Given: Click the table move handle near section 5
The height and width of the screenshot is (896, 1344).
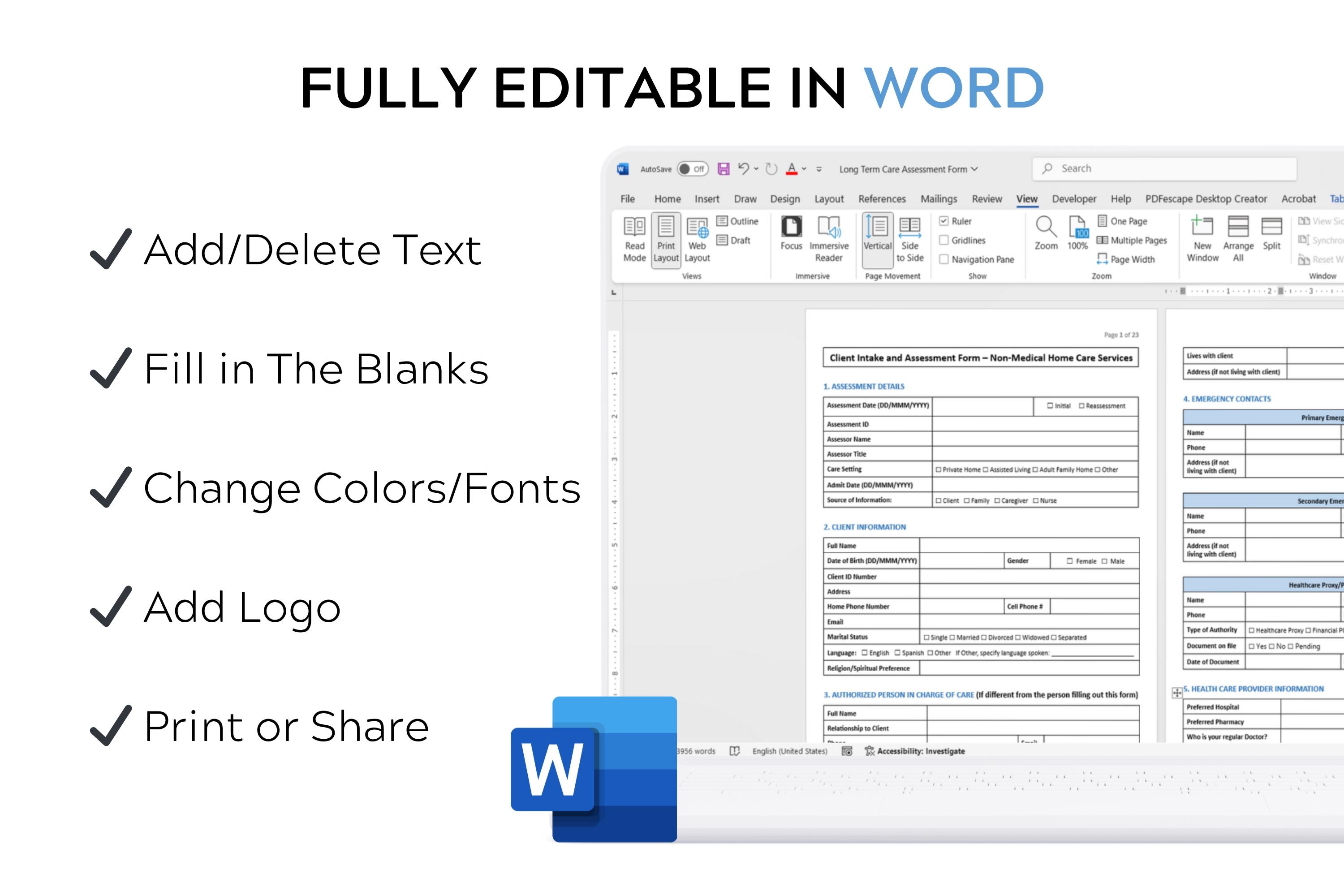Looking at the screenshot, I should click(1176, 693).
